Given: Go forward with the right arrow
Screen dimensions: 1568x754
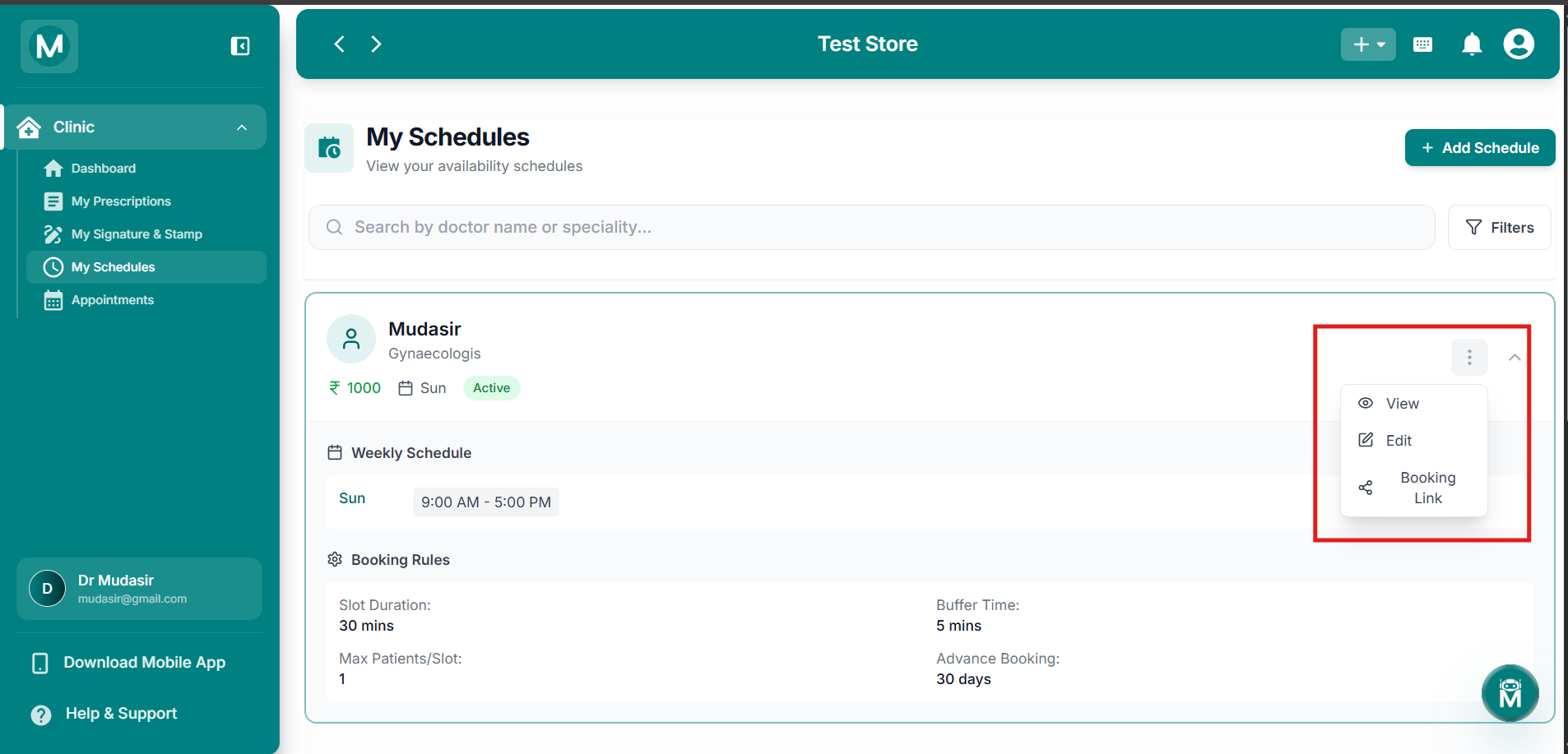Looking at the screenshot, I should [376, 44].
